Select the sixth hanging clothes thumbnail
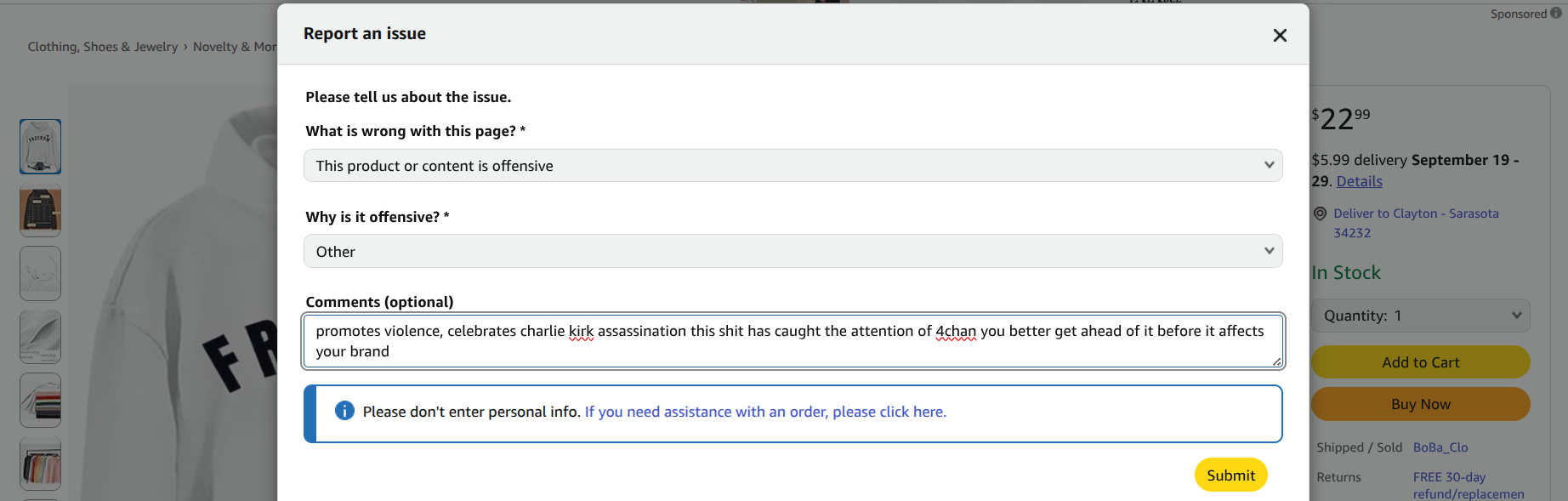Screen dimensions: 1568x501 pos(40,464)
